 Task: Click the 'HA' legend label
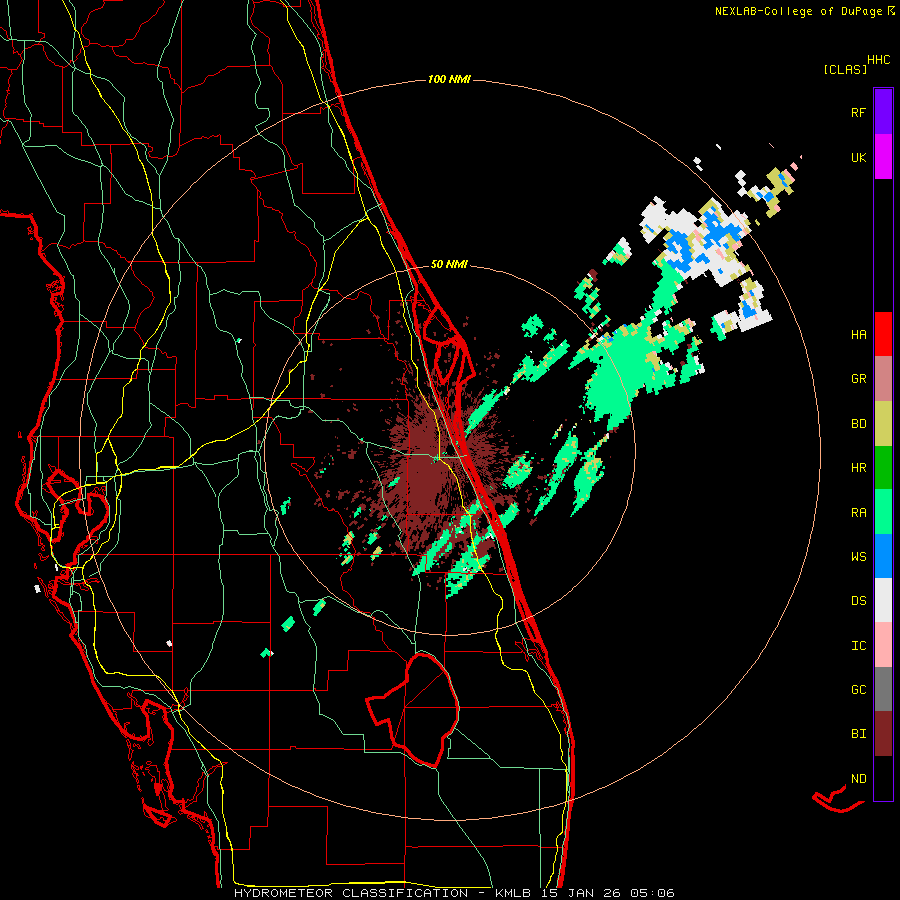(858, 335)
